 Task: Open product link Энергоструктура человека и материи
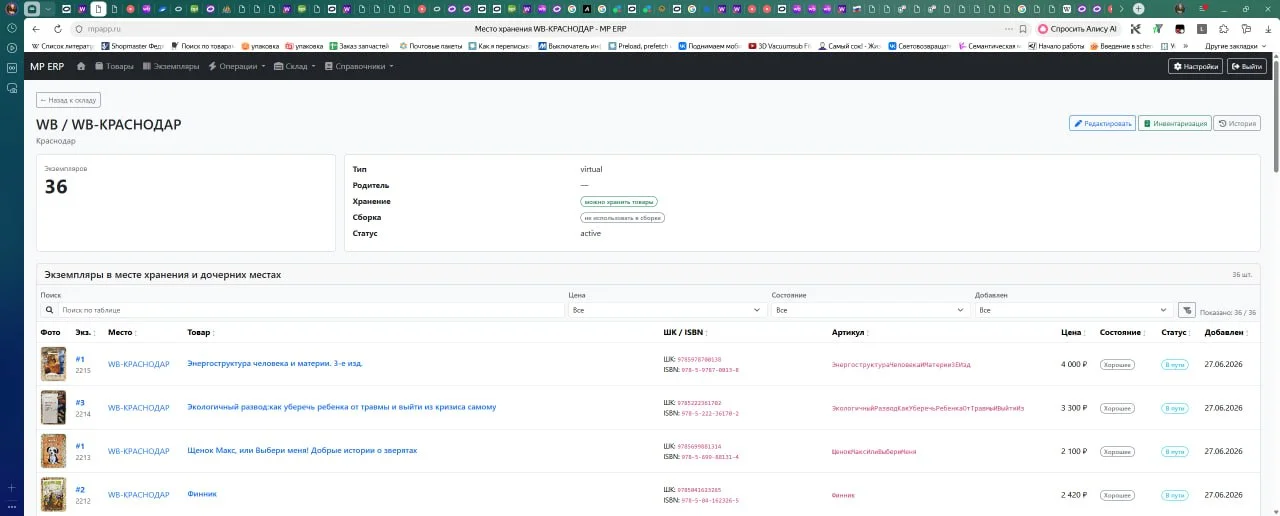tap(275, 363)
